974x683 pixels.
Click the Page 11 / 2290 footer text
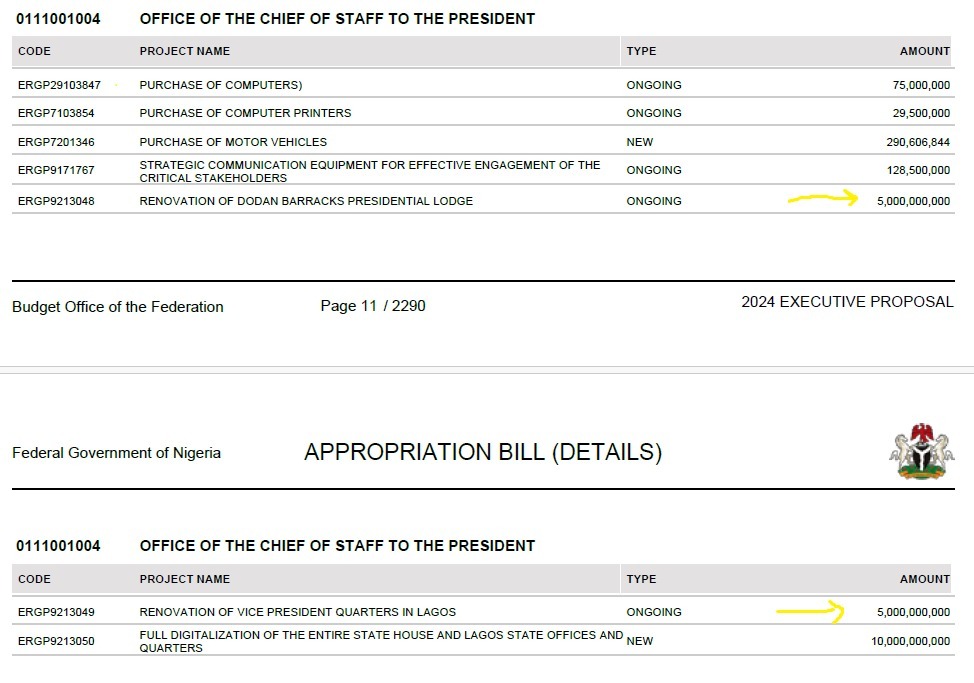tap(373, 305)
